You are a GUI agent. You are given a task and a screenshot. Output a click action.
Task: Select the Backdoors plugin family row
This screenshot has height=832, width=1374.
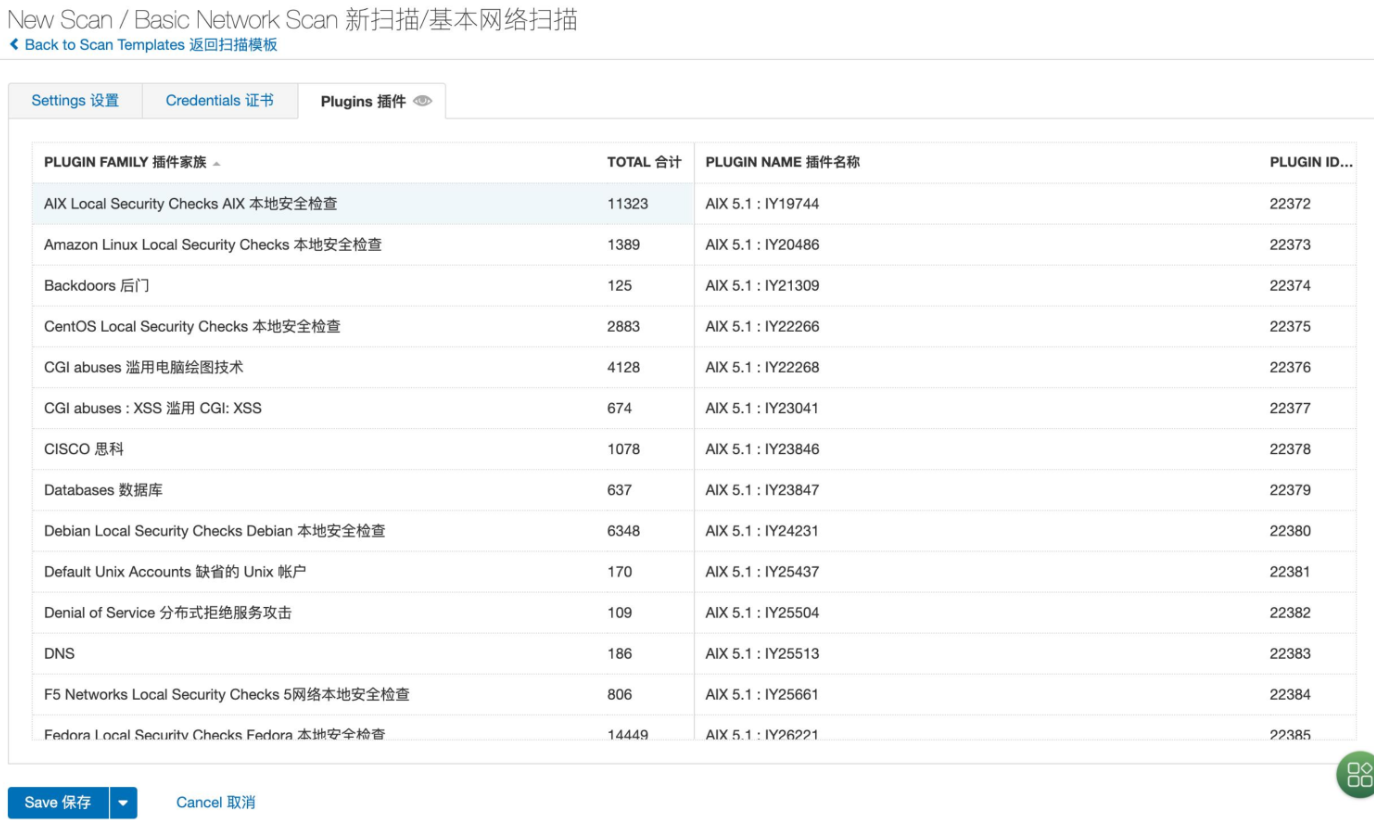[97, 286]
